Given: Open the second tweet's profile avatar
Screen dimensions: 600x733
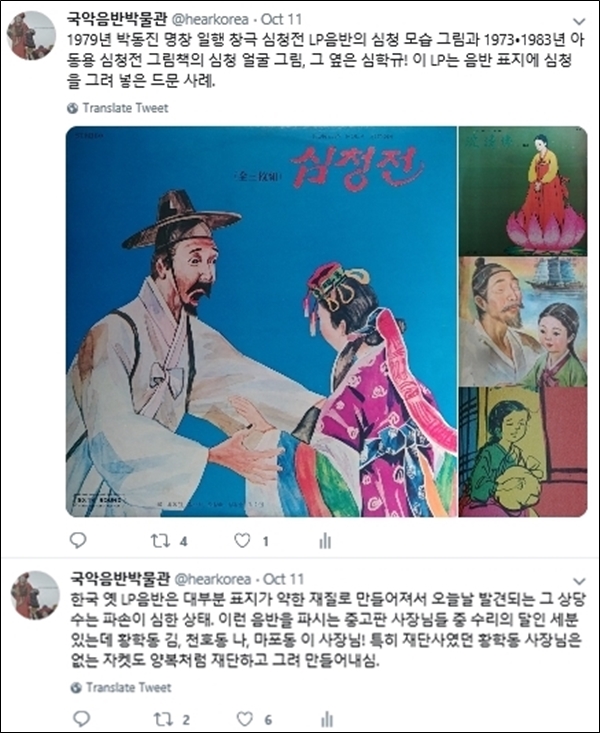Looking at the screenshot, I should (x=35, y=595).
